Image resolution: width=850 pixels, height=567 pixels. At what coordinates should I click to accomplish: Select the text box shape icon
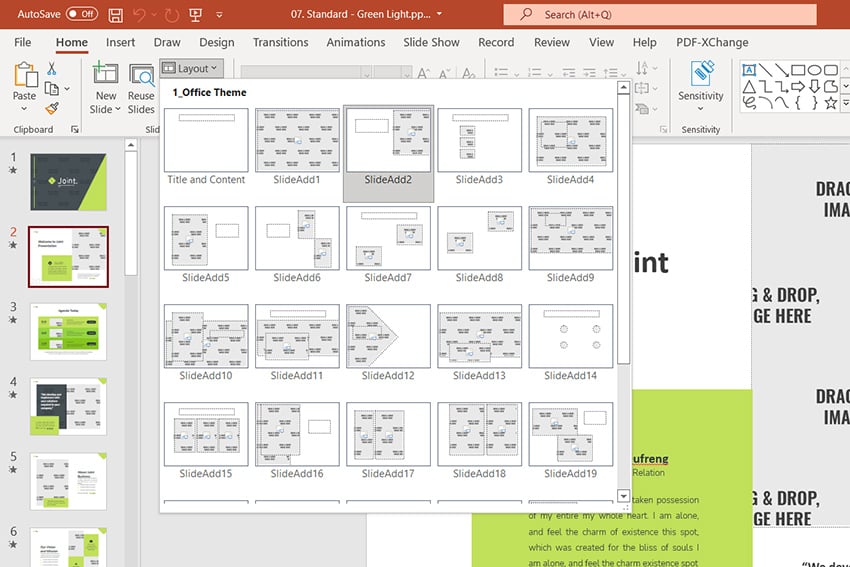(x=749, y=69)
